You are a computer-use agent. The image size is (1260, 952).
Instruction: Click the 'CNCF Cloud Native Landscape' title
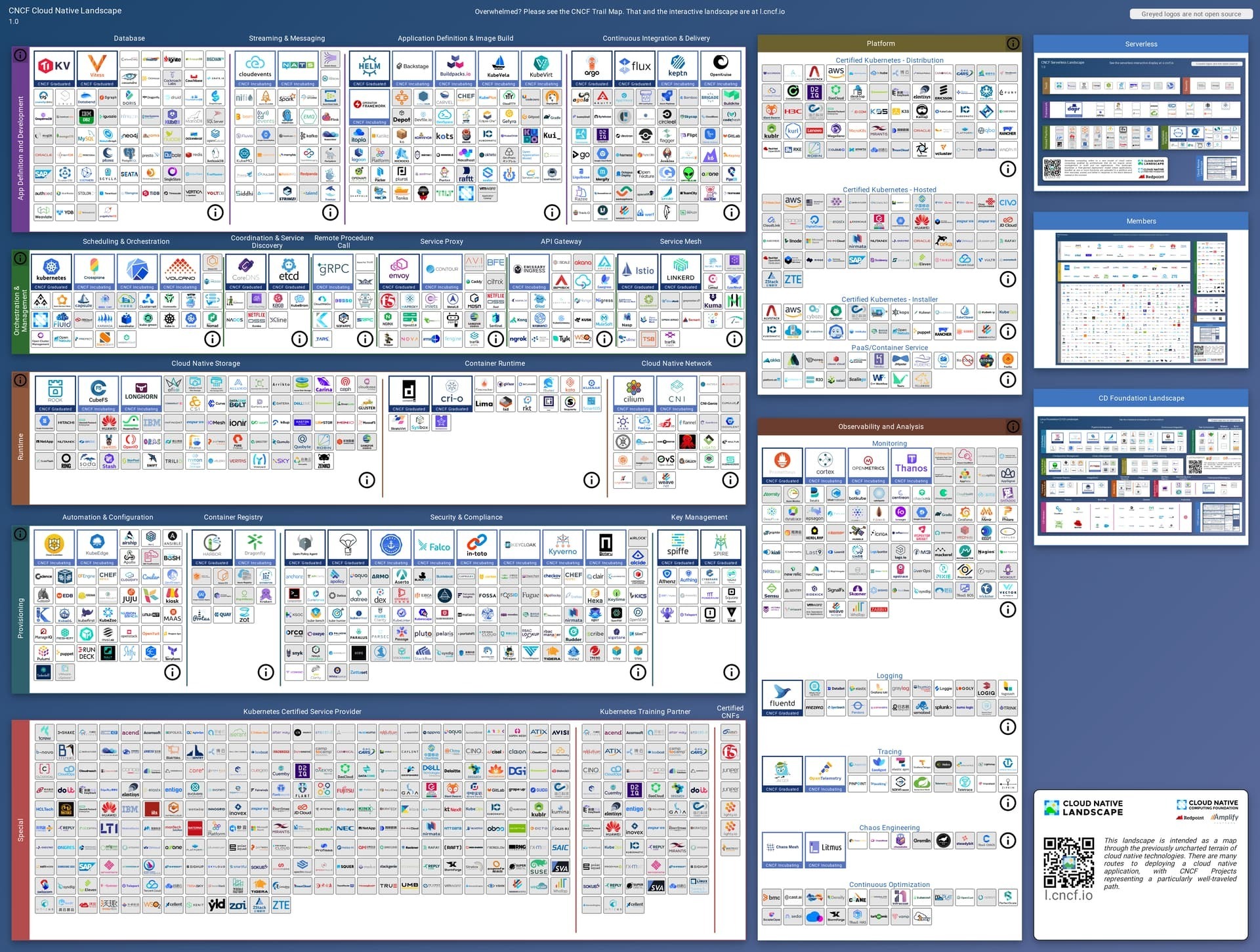click(x=65, y=10)
